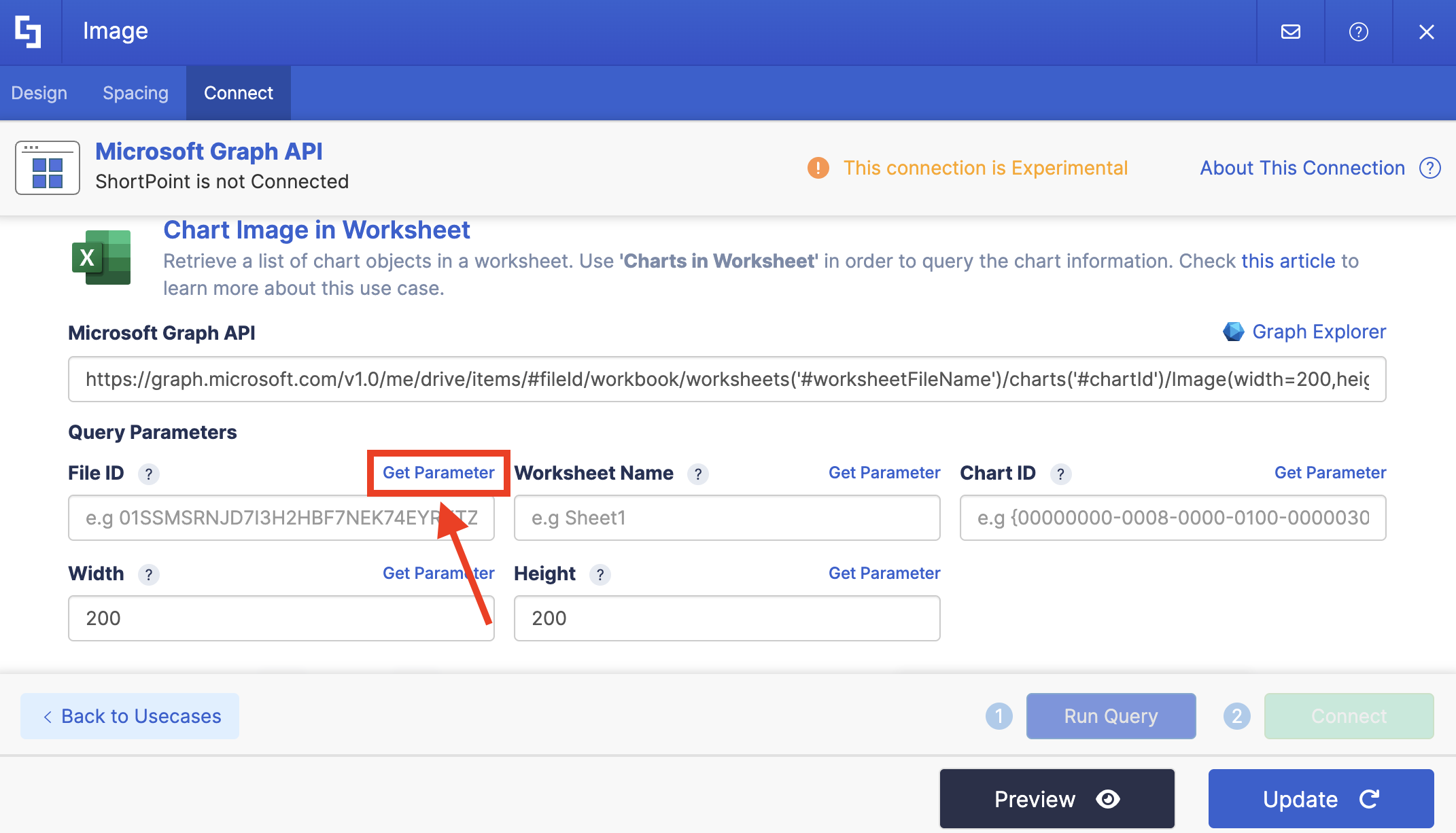The height and width of the screenshot is (833, 1456).
Task: Click the Height input field
Action: click(x=727, y=618)
